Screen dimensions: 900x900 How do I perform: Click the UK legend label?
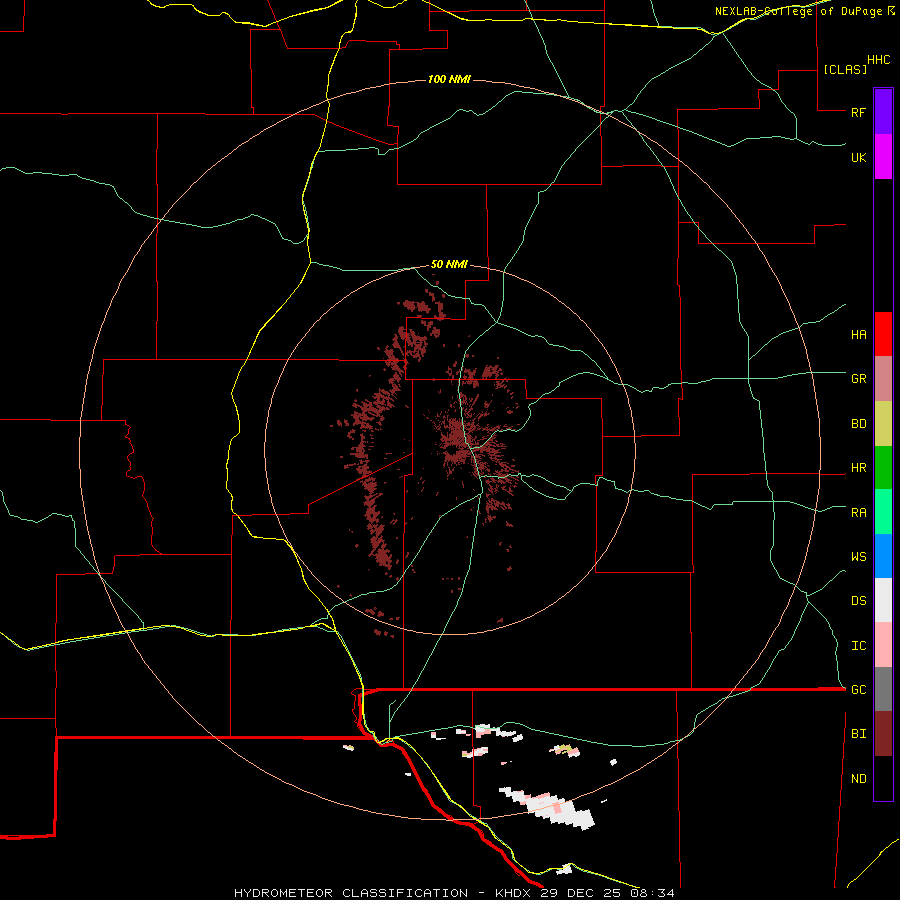tap(858, 157)
